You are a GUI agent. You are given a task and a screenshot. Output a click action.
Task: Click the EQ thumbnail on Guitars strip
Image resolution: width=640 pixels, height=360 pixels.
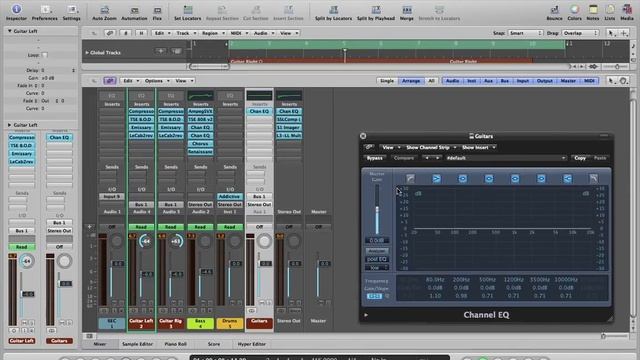259,96
